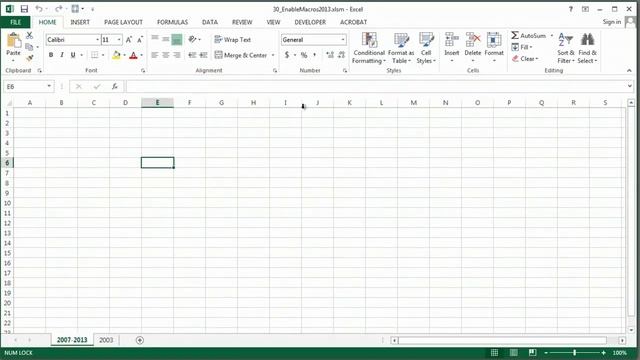Open the Format cells menu icon
This screenshot has height=360, width=640.
[x=494, y=40]
